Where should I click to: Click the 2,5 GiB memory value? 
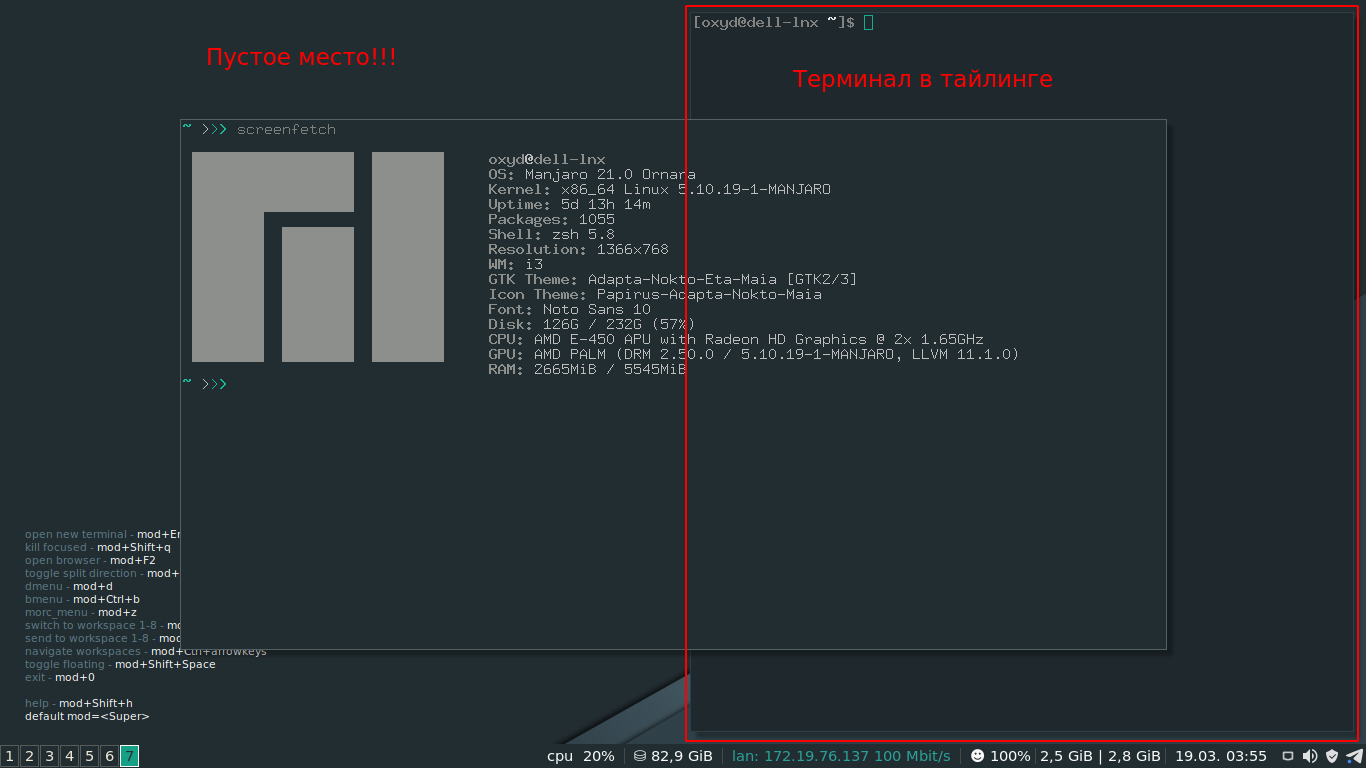[x=1066, y=756]
